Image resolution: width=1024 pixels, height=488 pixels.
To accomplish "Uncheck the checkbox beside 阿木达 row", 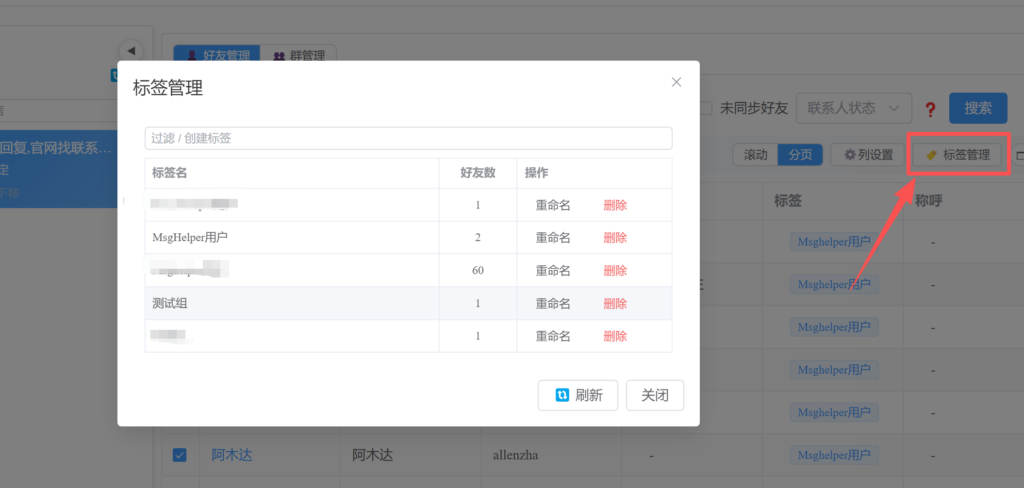I will coord(180,455).
